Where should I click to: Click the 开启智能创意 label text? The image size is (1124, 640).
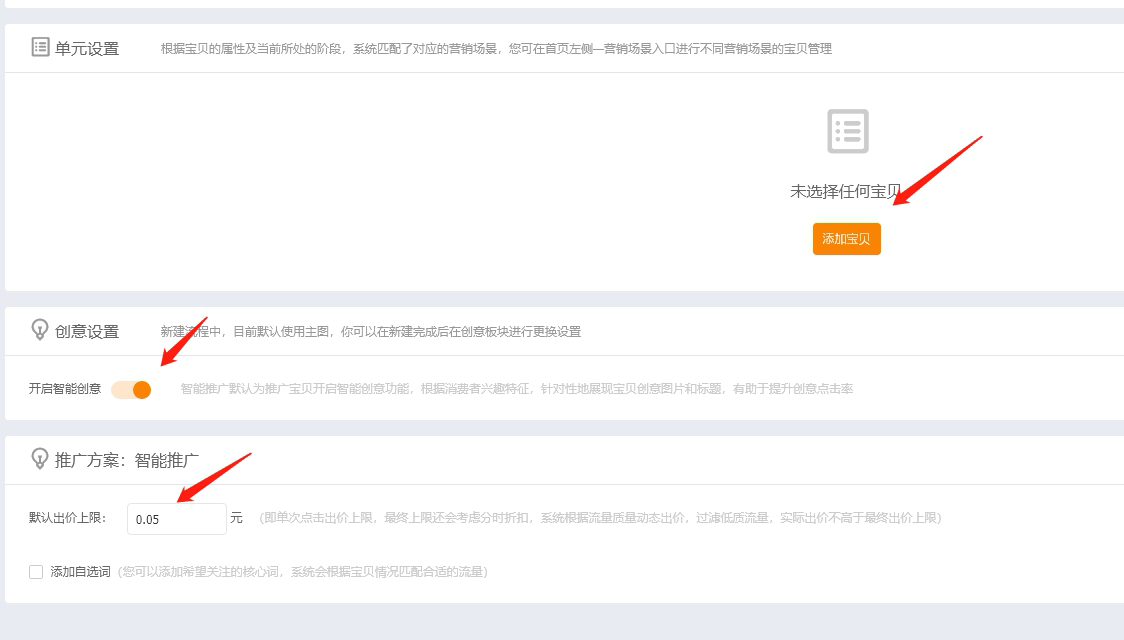click(65, 389)
